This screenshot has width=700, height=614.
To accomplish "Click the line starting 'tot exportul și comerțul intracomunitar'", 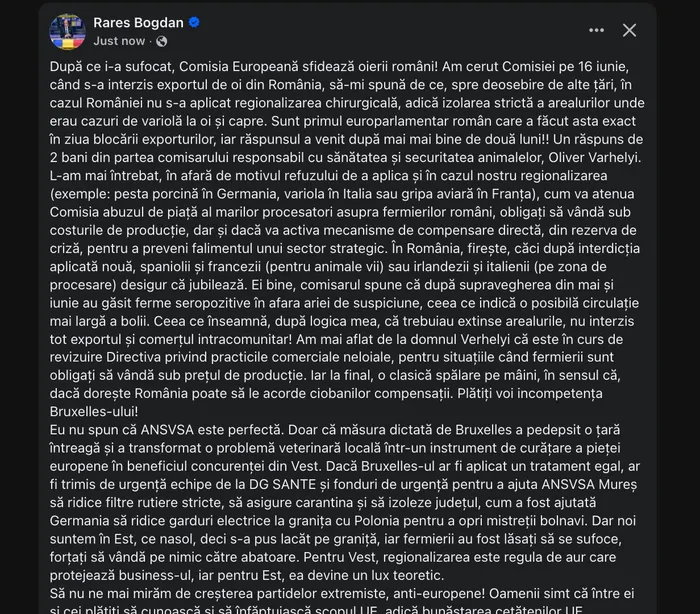I will pos(336,339).
